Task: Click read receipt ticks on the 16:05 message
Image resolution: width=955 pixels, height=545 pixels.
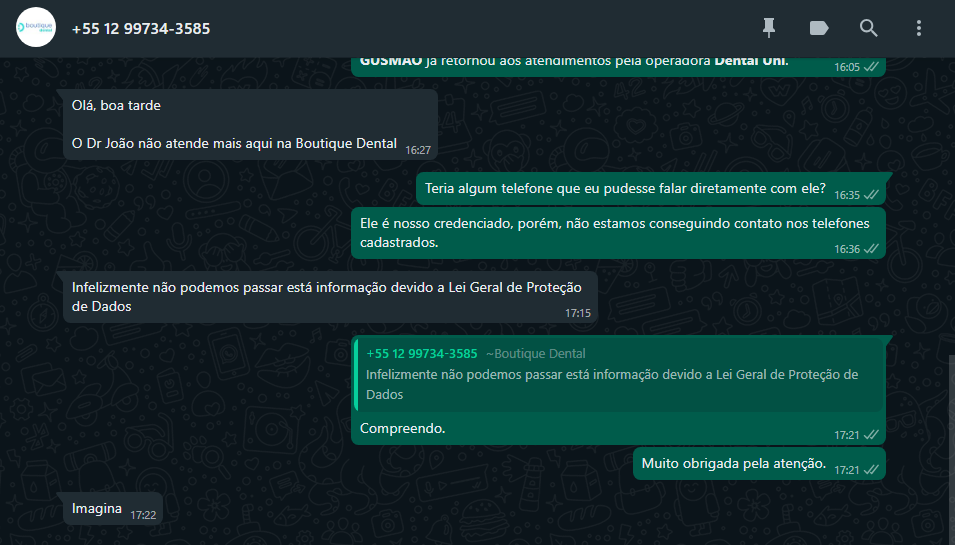Action: 871,67
